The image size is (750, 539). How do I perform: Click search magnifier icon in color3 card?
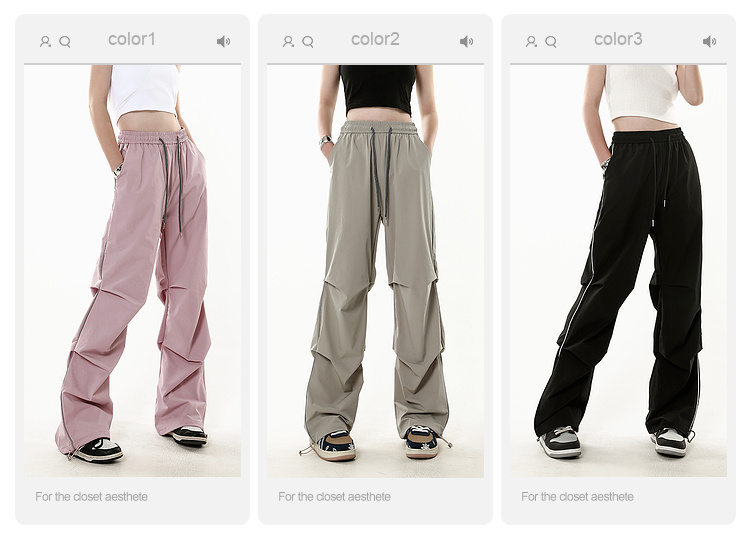[x=551, y=42]
